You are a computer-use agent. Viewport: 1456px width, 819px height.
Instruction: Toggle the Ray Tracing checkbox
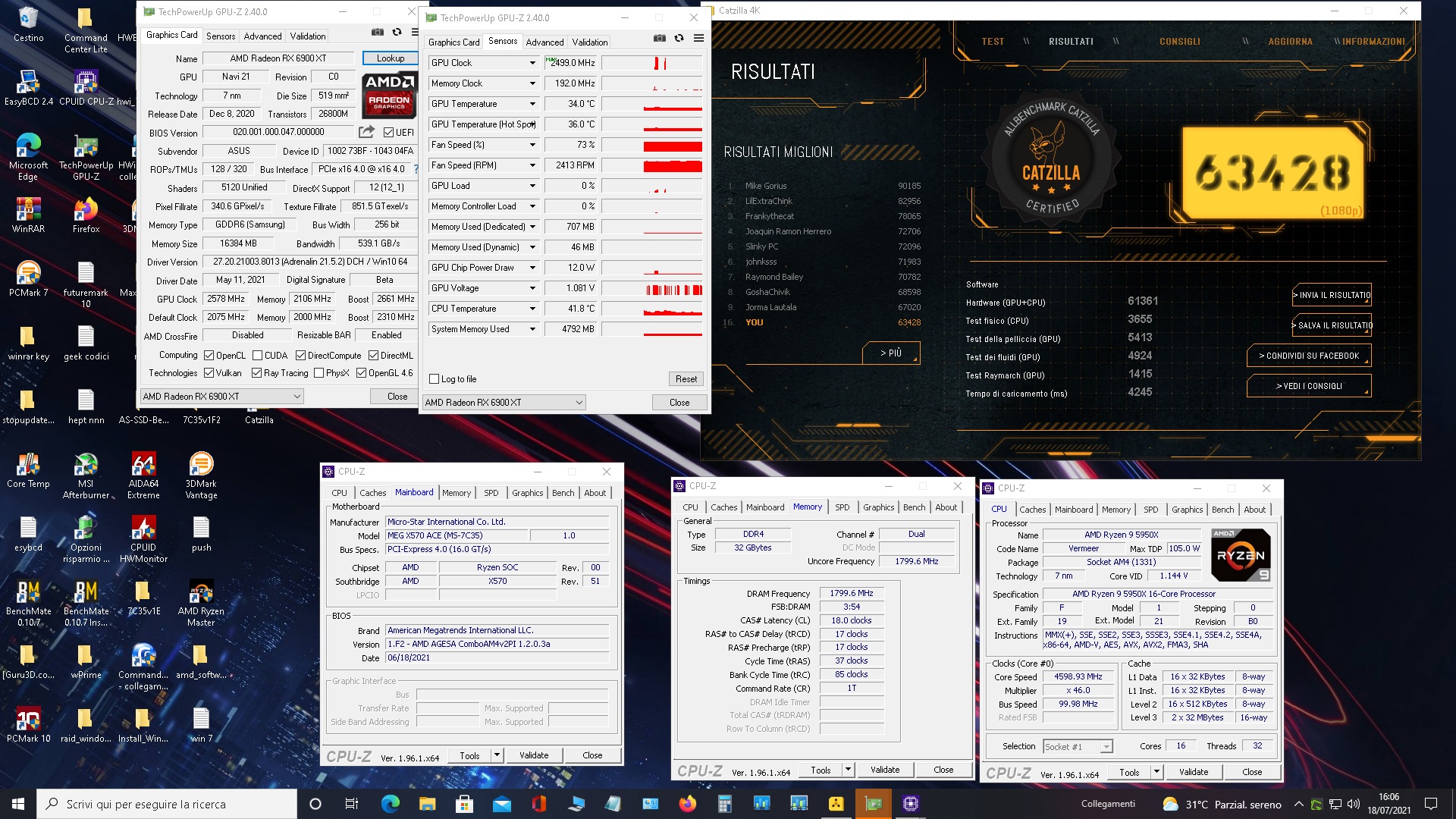(256, 373)
